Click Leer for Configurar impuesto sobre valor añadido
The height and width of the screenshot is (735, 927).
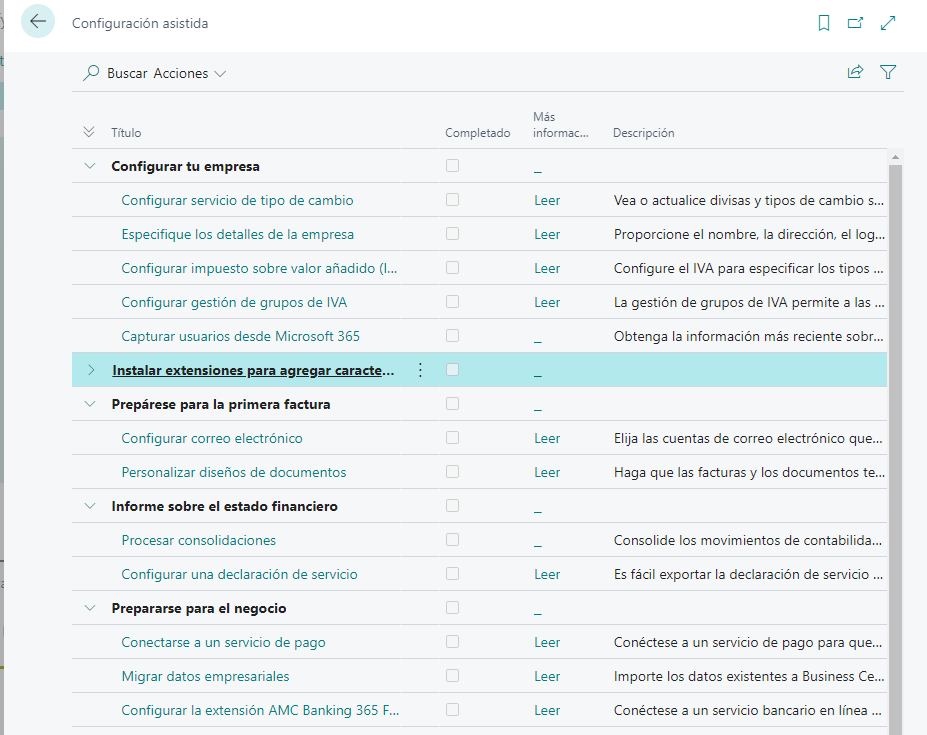point(547,268)
